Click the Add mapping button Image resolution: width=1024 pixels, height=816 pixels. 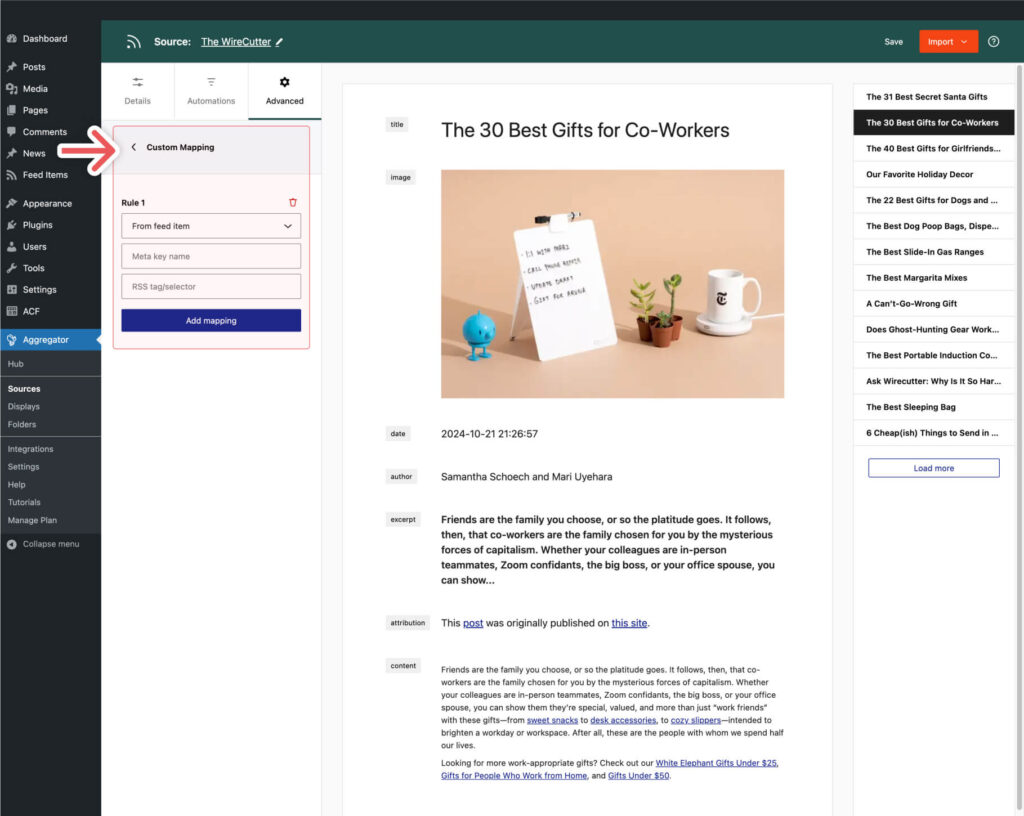coord(211,321)
